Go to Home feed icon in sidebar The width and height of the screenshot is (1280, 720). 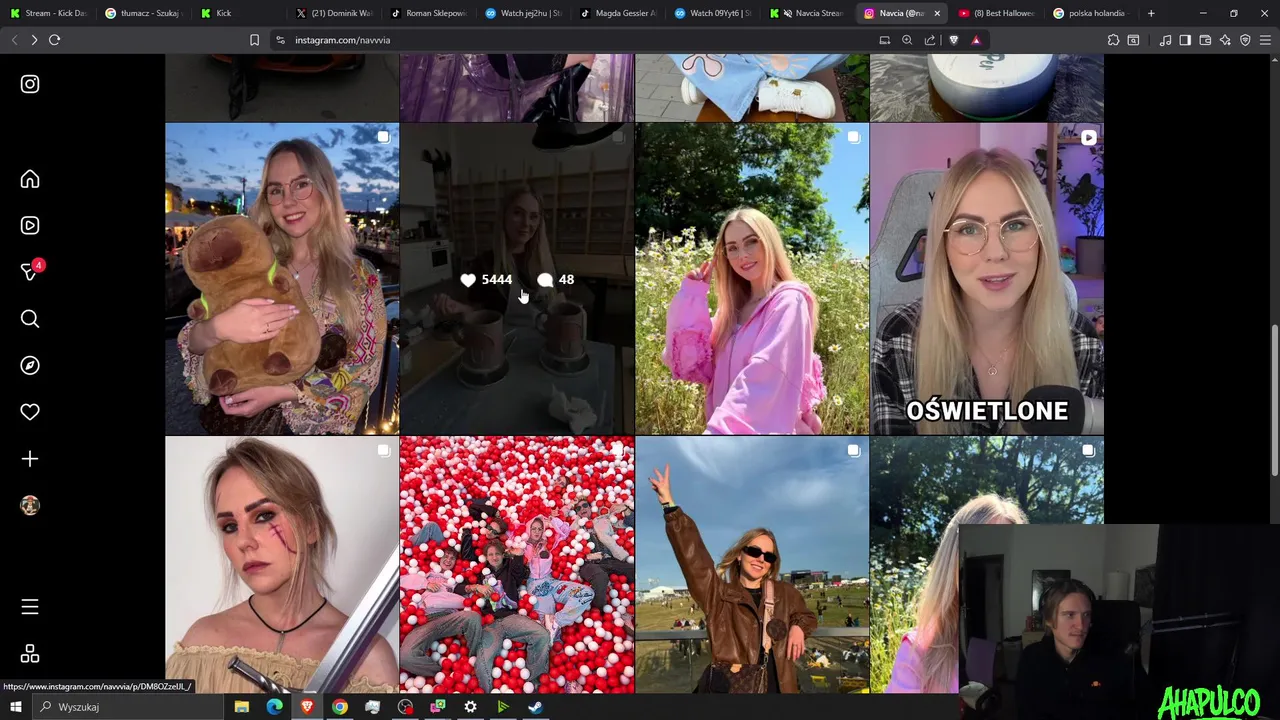(30, 179)
